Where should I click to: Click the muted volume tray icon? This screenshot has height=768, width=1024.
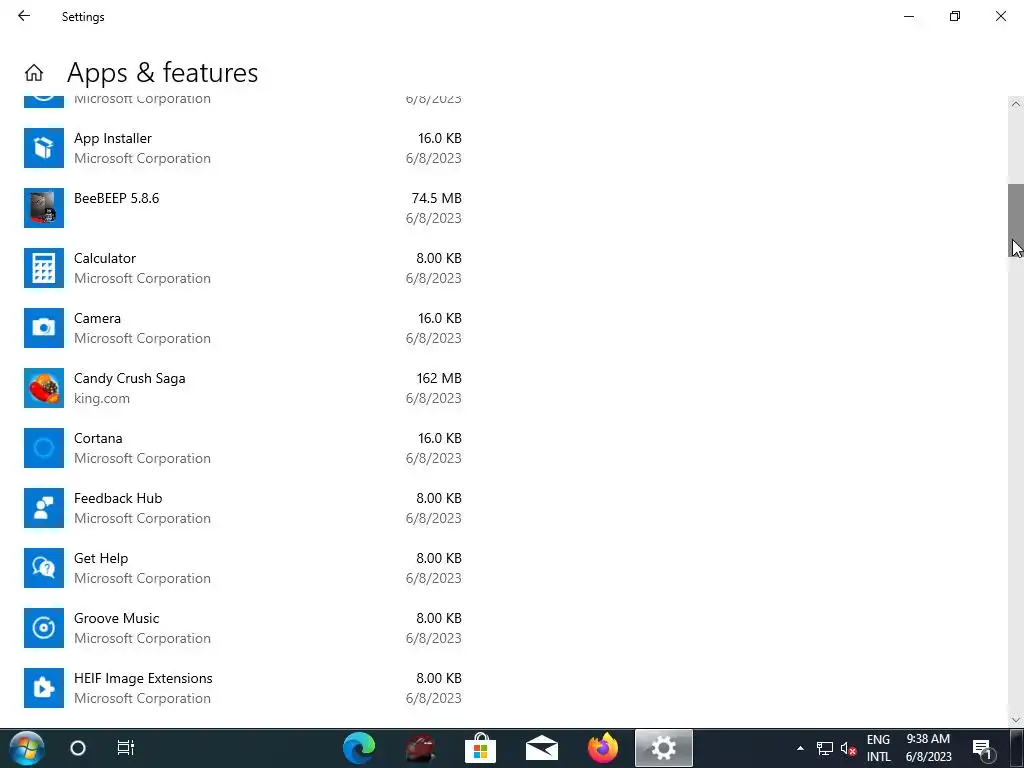[848, 748]
